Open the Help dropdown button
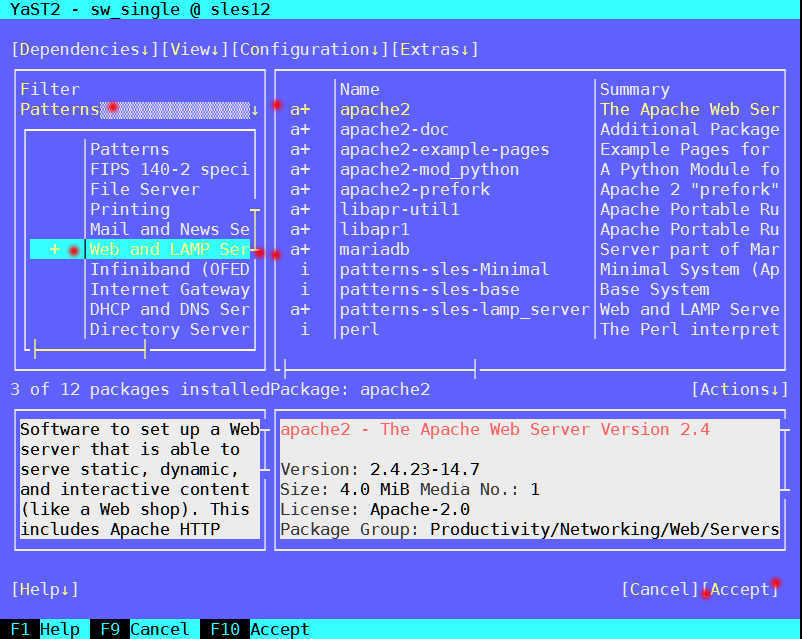The image size is (802, 639). (x=45, y=589)
